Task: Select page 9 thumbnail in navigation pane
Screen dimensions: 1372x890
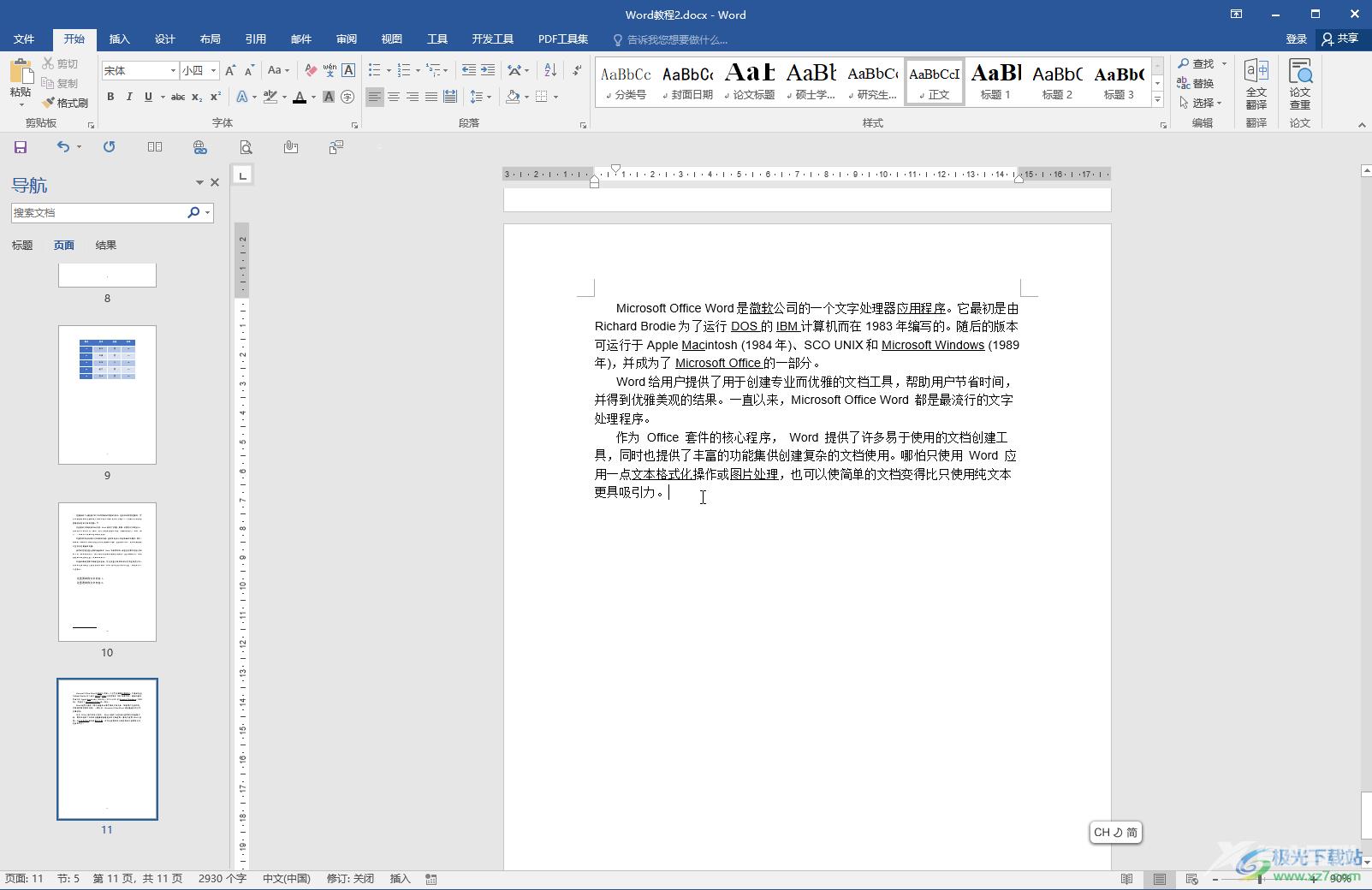Action: coord(107,395)
